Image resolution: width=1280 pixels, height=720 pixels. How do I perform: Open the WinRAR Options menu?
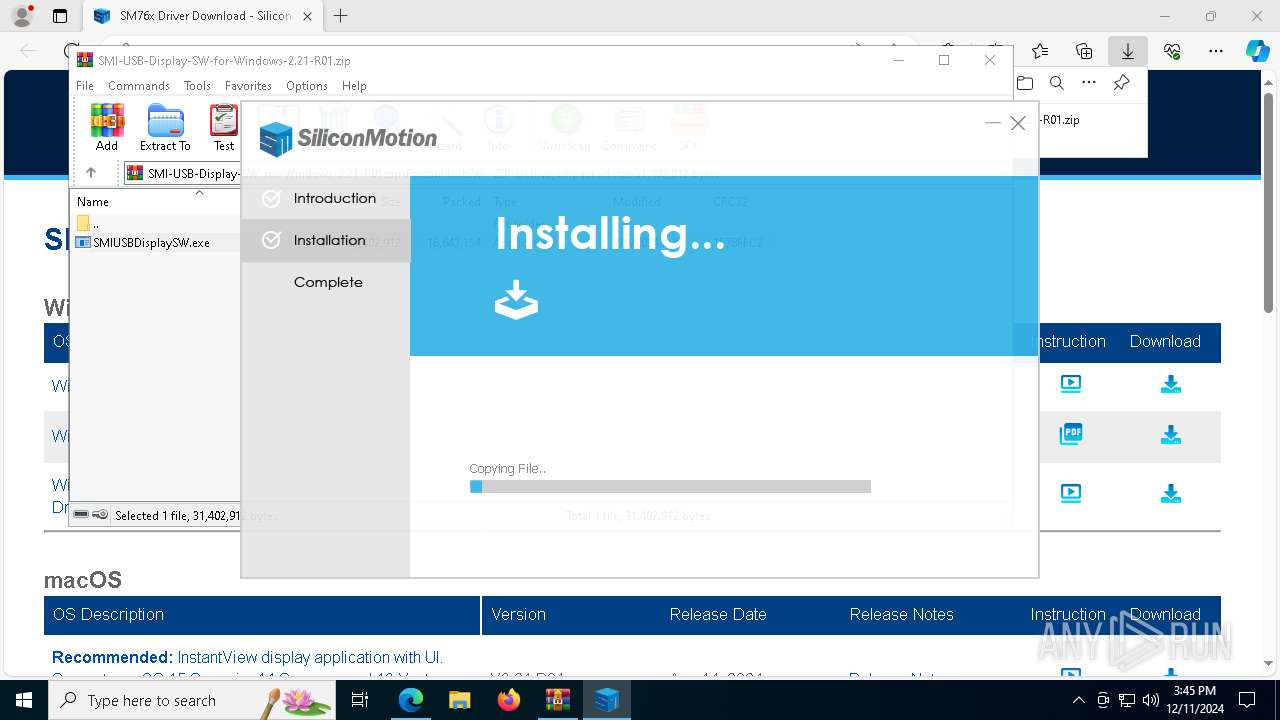307,86
